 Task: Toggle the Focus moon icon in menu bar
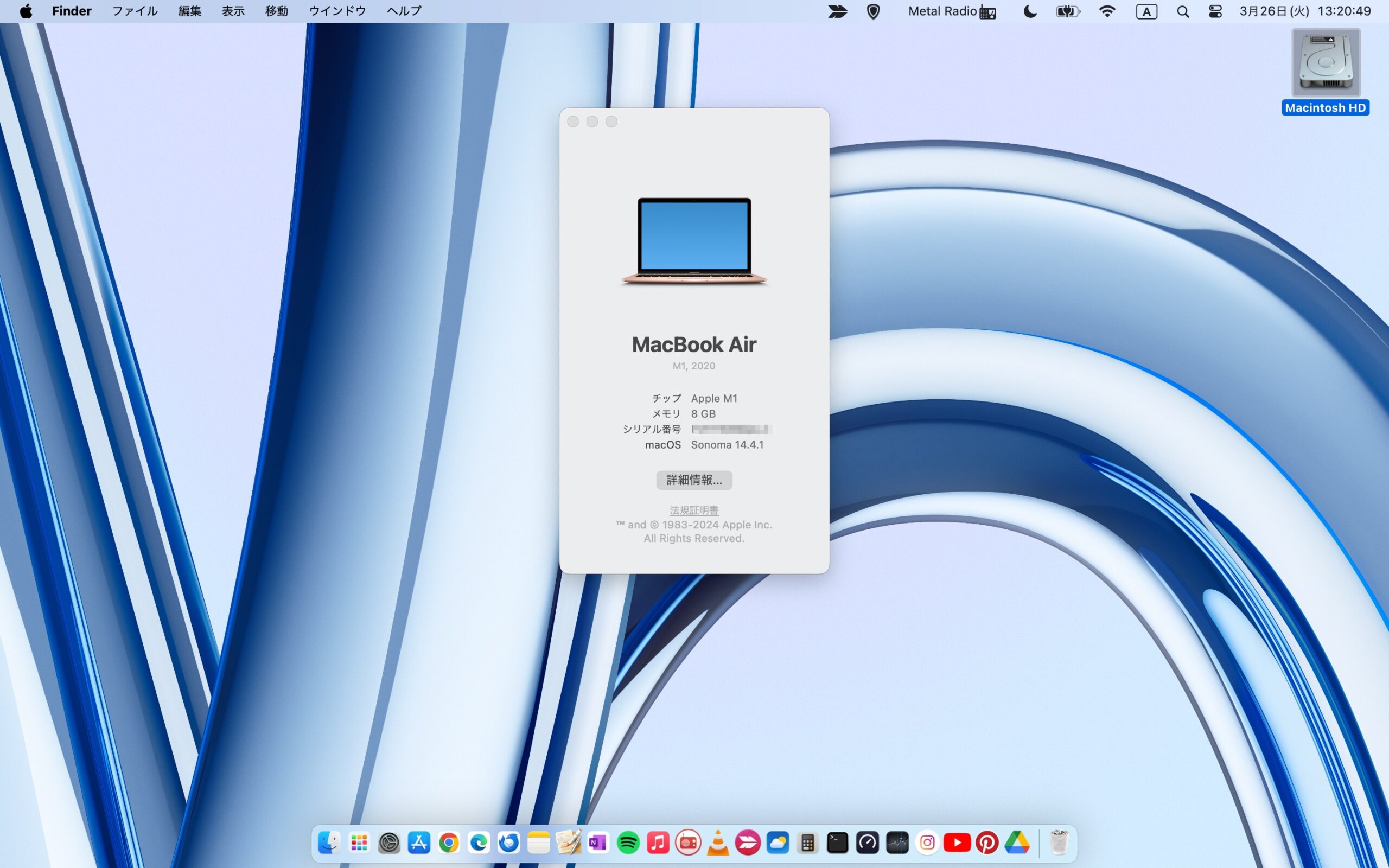tap(1030, 11)
